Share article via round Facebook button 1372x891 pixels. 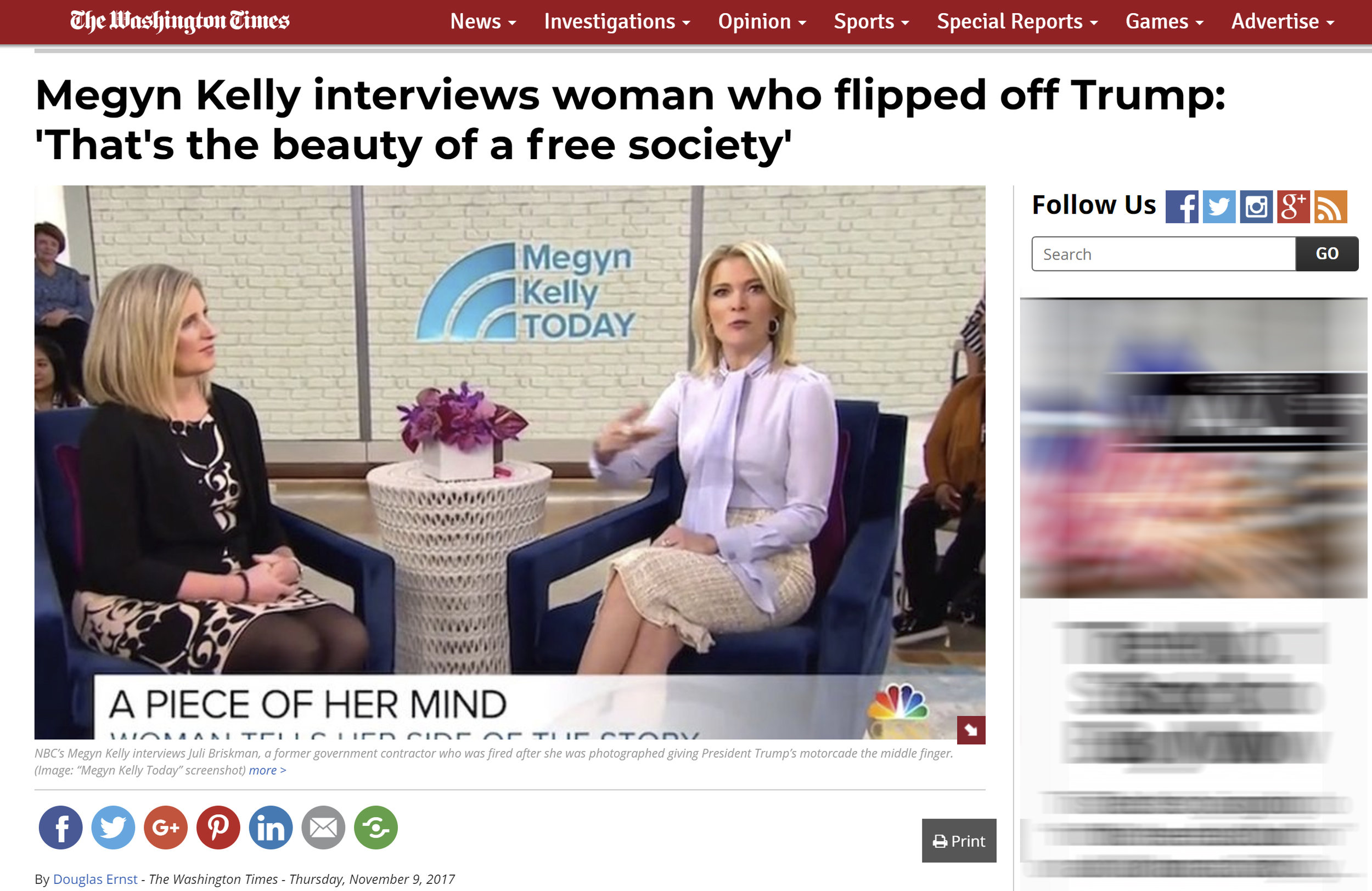click(60, 827)
